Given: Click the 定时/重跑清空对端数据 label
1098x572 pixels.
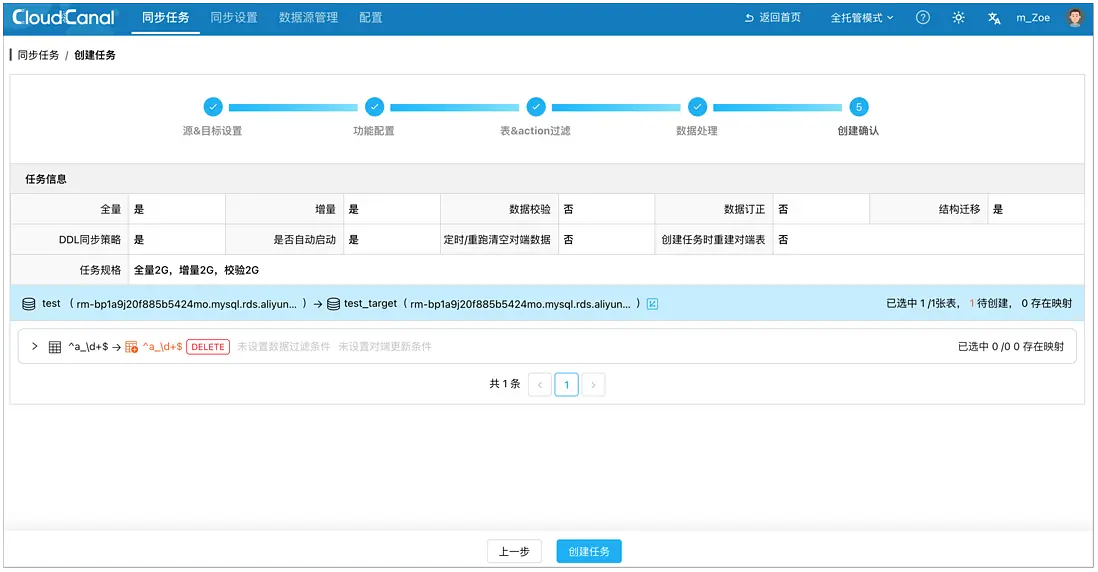Looking at the screenshot, I should point(497,240).
